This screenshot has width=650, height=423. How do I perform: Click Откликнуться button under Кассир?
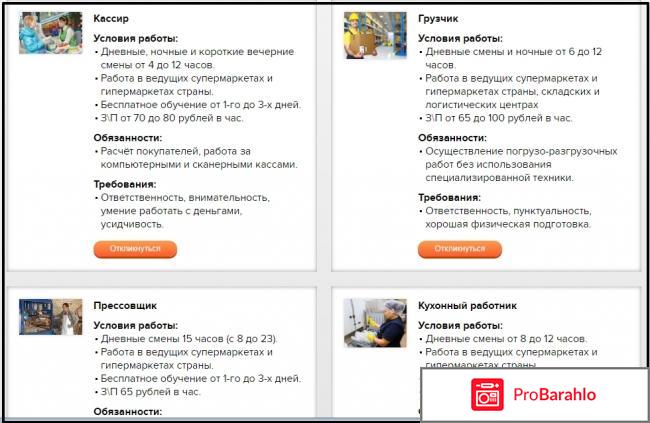click(135, 249)
